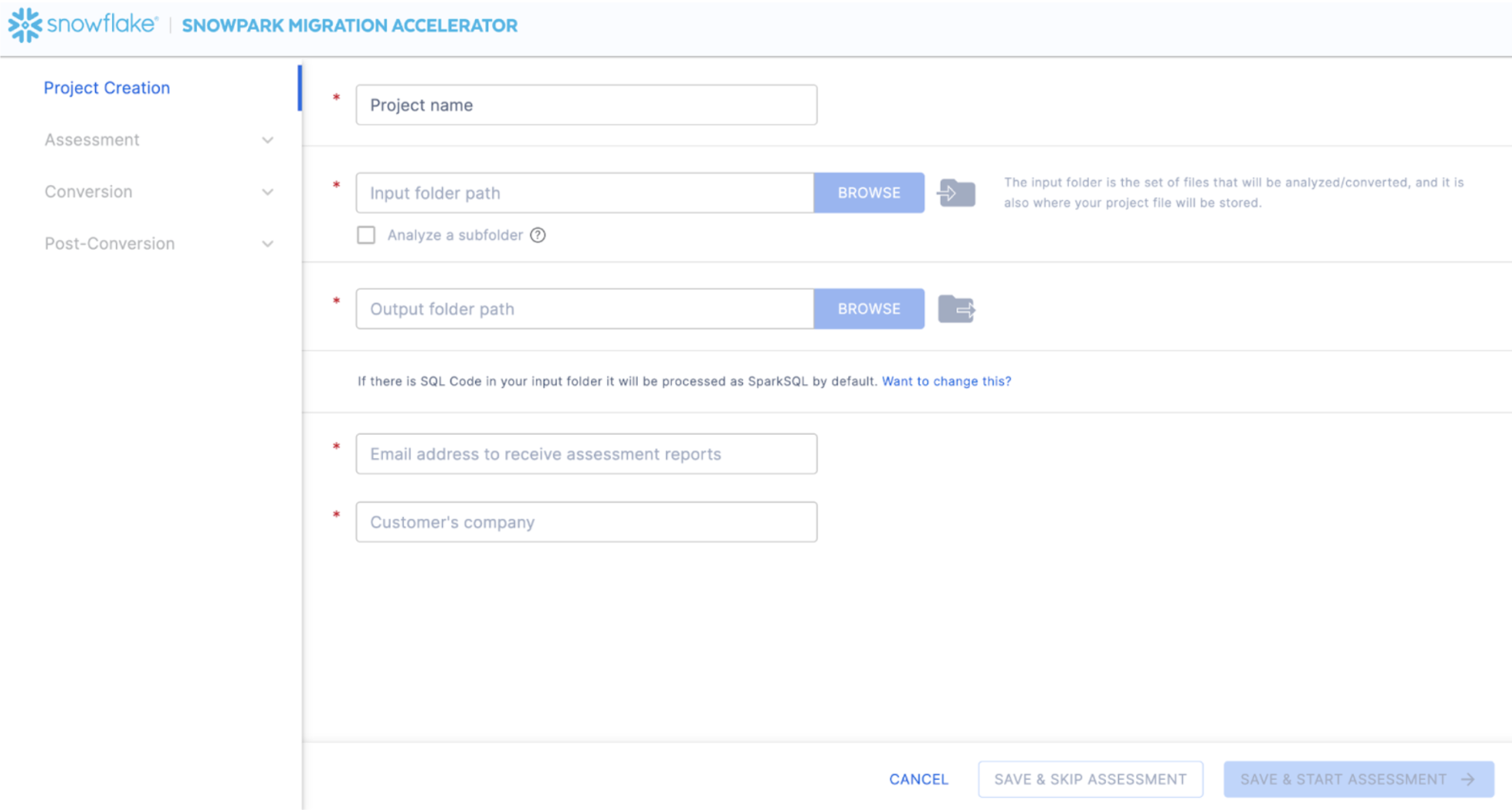Open the Conversion sidebar item
The image size is (1512, 810).
88,192
